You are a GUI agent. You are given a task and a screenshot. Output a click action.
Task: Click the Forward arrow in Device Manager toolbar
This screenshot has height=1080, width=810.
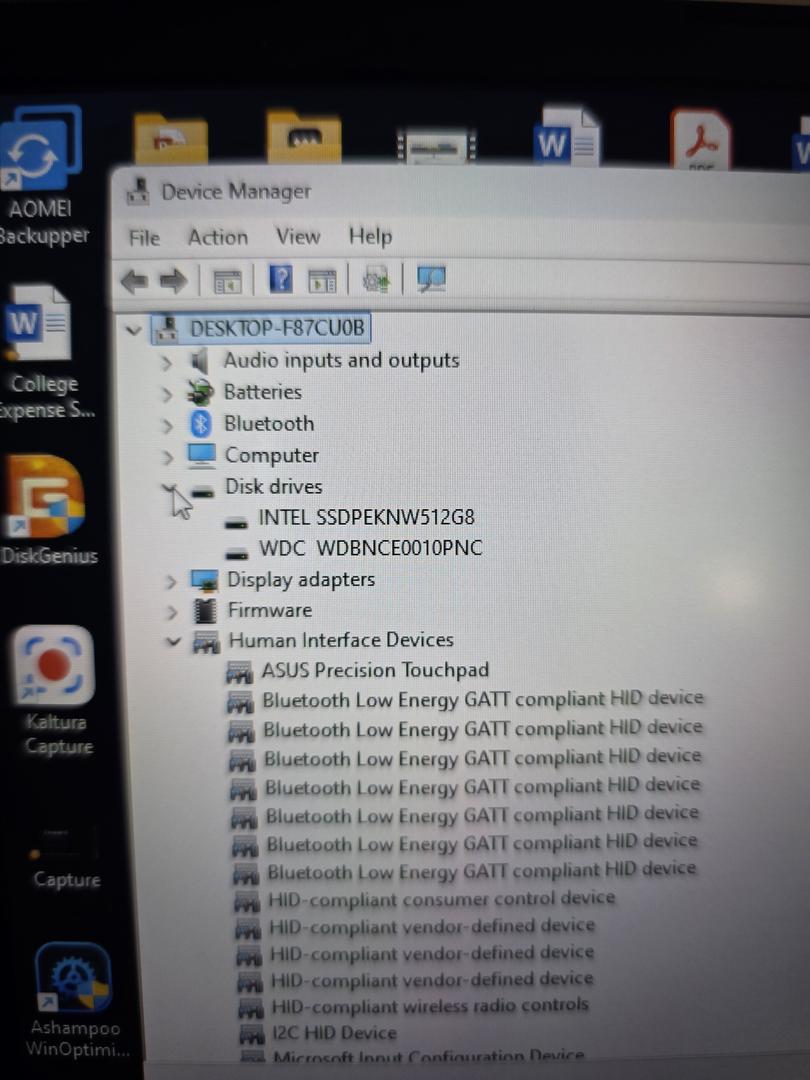click(174, 280)
